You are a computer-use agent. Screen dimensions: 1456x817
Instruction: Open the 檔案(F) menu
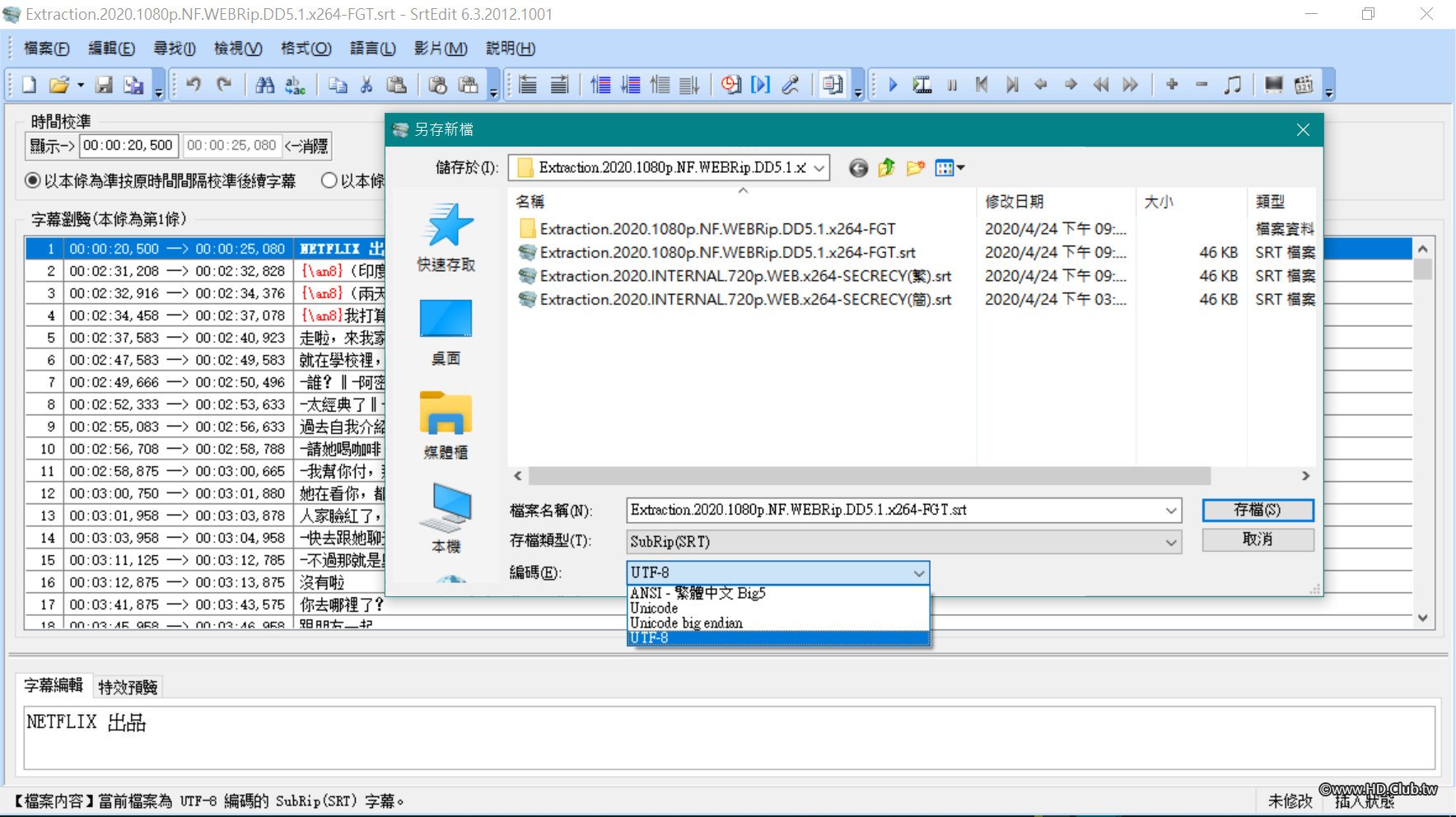point(47,49)
